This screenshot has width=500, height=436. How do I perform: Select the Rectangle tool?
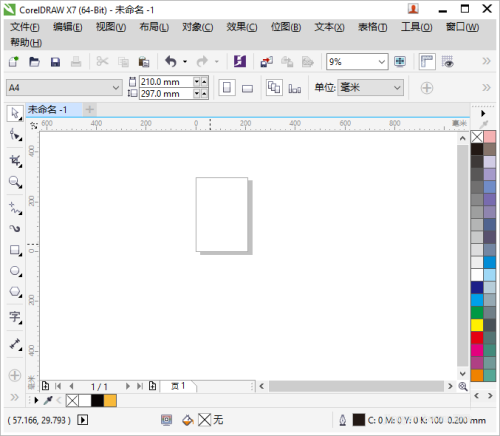point(15,250)
